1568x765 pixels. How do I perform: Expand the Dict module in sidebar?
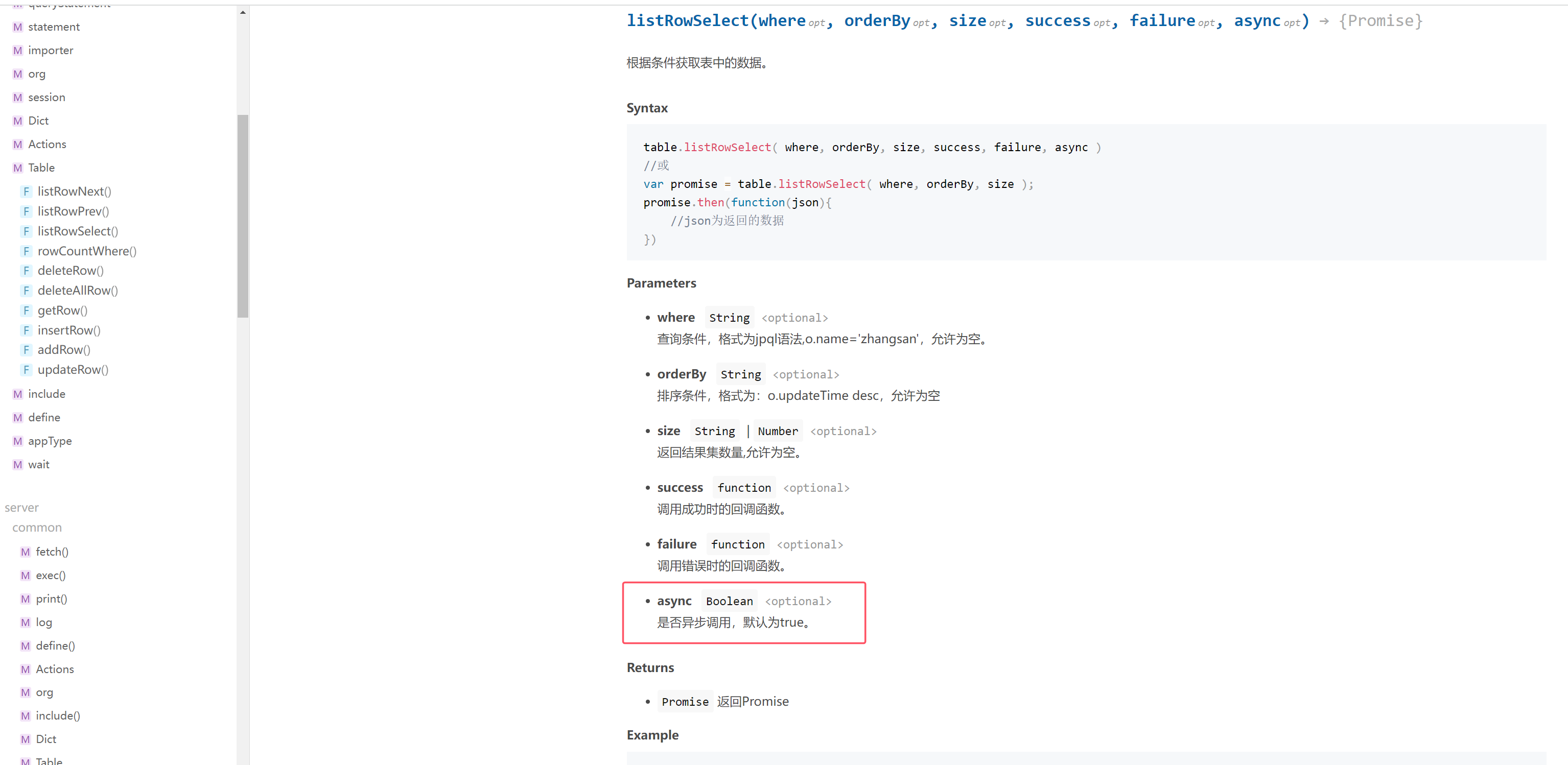pyautogui.click(x=38, y=121)
